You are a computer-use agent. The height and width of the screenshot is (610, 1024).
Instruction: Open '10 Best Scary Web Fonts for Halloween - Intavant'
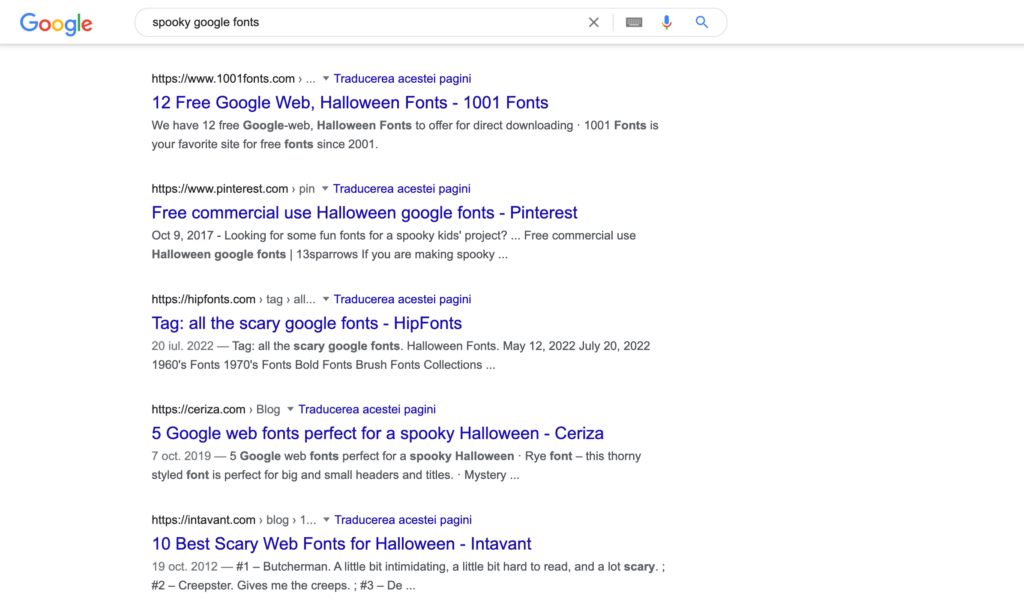[341, 544]
